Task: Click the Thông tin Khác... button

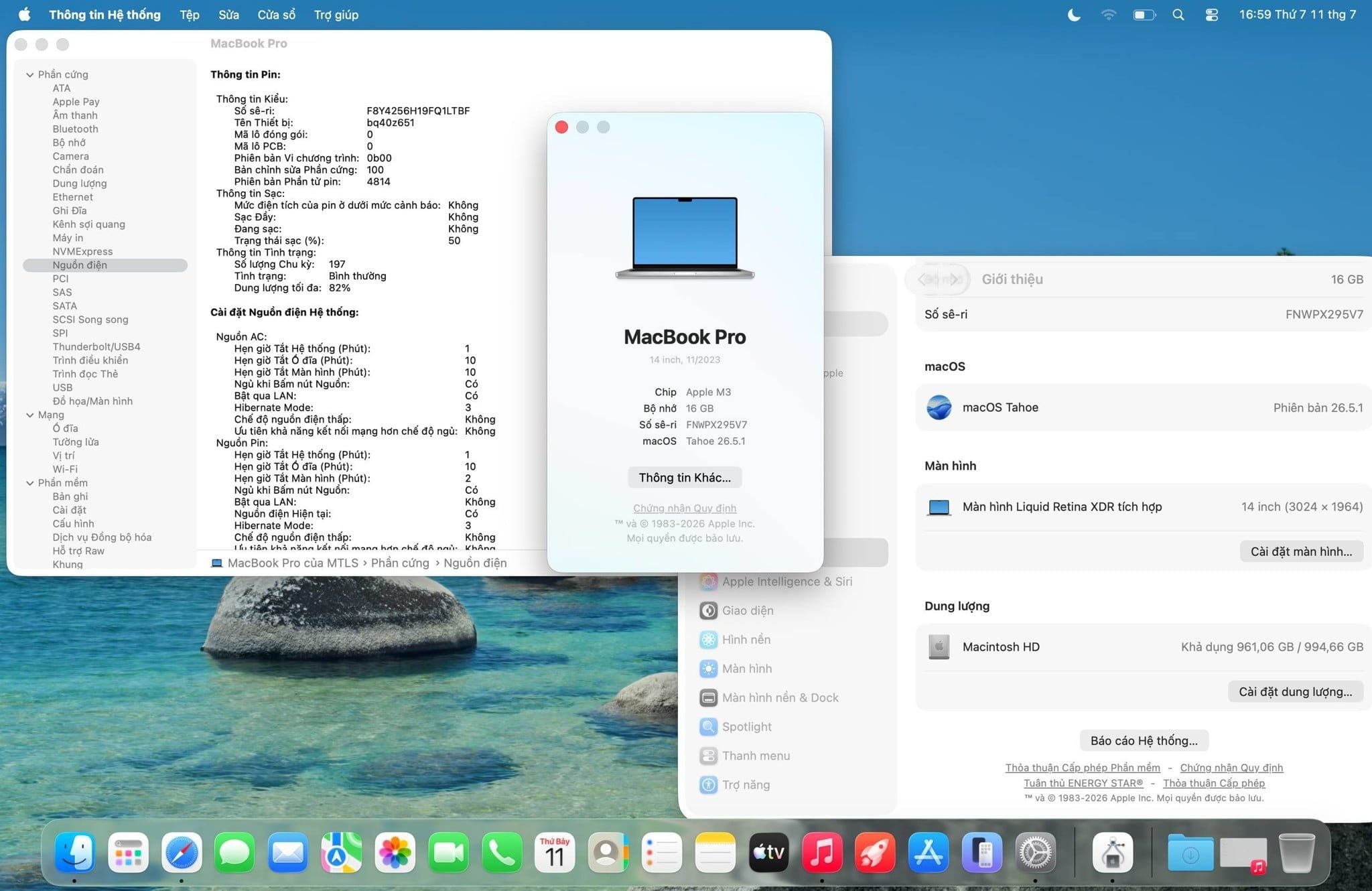Action: (685, 478)
